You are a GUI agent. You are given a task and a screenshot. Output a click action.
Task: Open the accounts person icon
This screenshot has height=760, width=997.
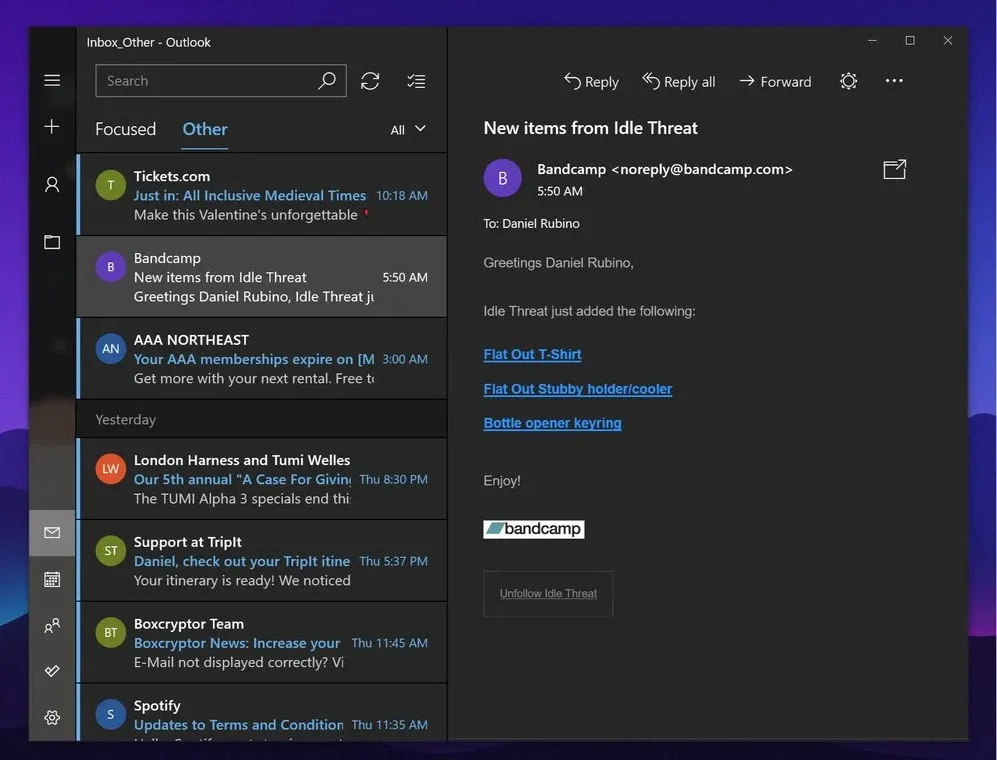pyautogui.click(x=52, y=184)
